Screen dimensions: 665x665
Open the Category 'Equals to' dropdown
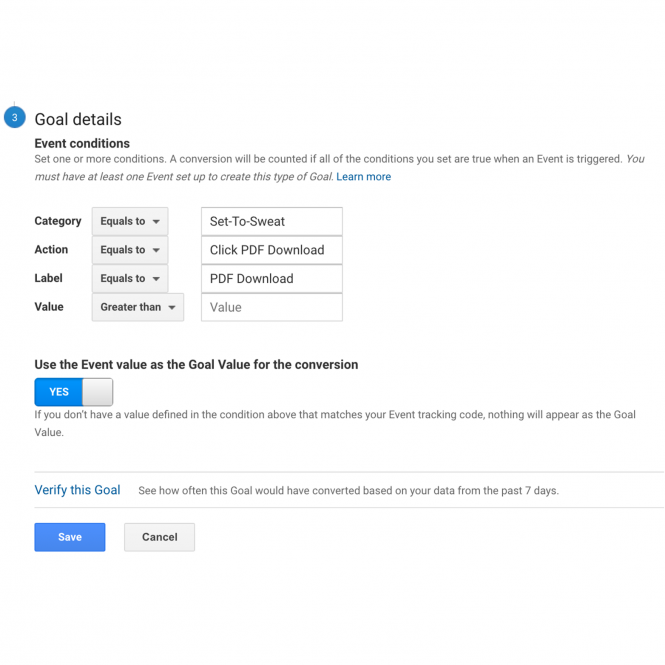(x=130, y=221)
